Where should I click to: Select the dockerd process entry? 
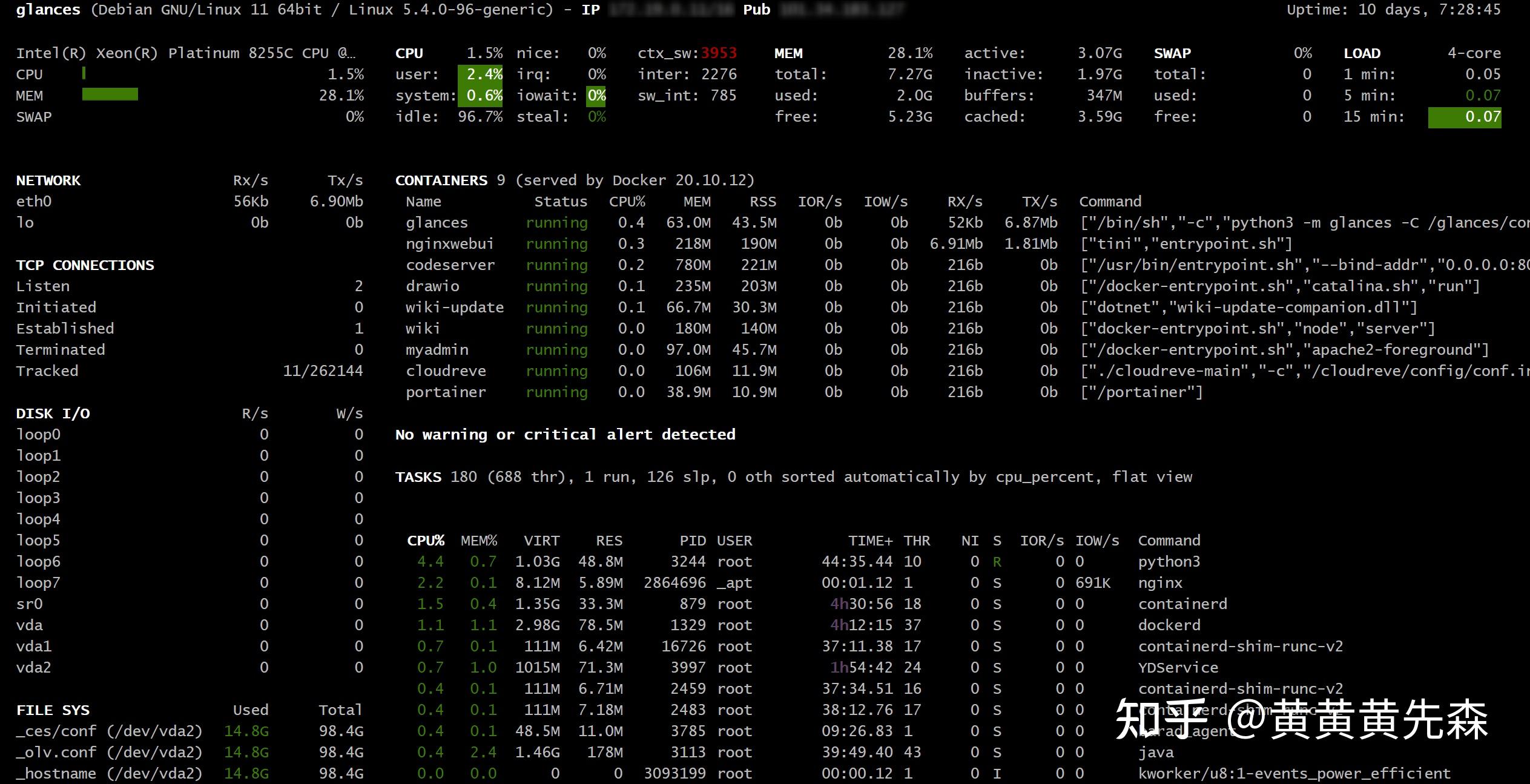[x=1169, y=625]
